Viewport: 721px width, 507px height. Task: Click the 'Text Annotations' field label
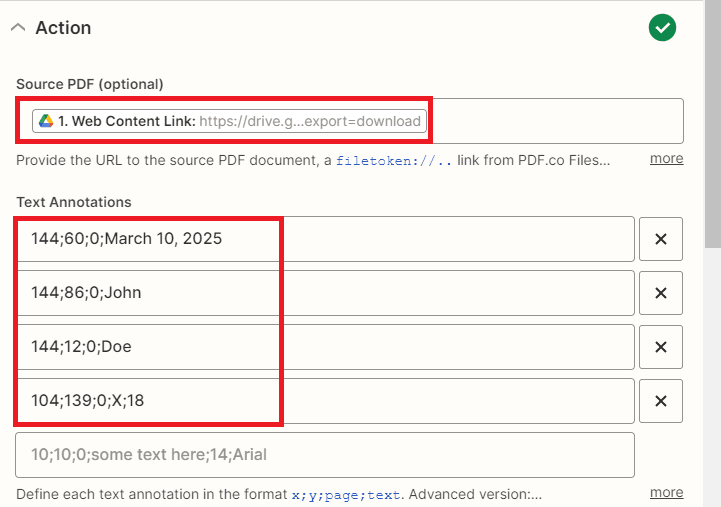point(74,202)
